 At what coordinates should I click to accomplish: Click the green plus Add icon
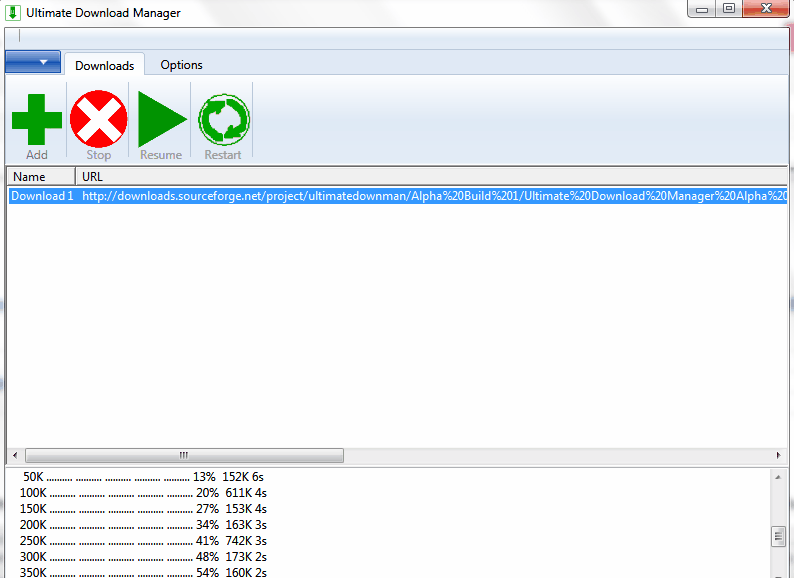pos(36,120)
